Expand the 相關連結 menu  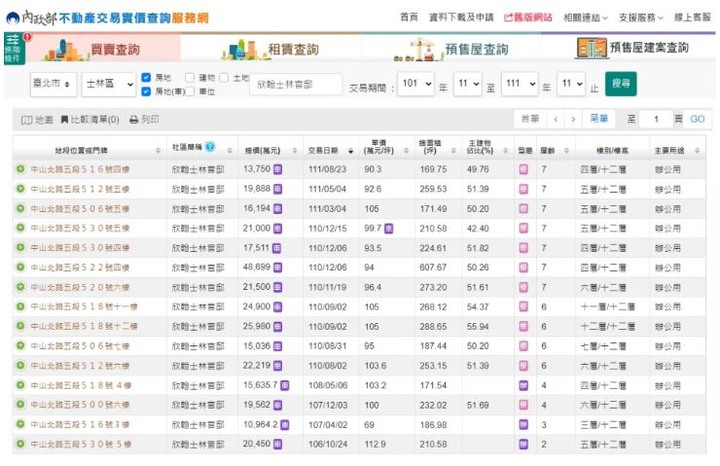click(x=585, y=18)
